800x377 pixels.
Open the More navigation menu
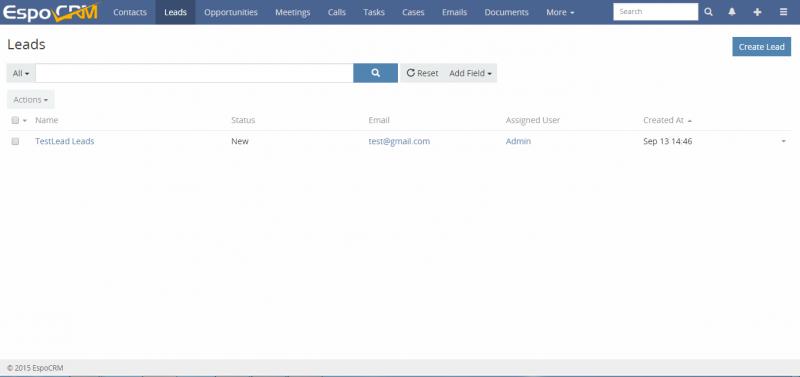[x=560, y=12]
